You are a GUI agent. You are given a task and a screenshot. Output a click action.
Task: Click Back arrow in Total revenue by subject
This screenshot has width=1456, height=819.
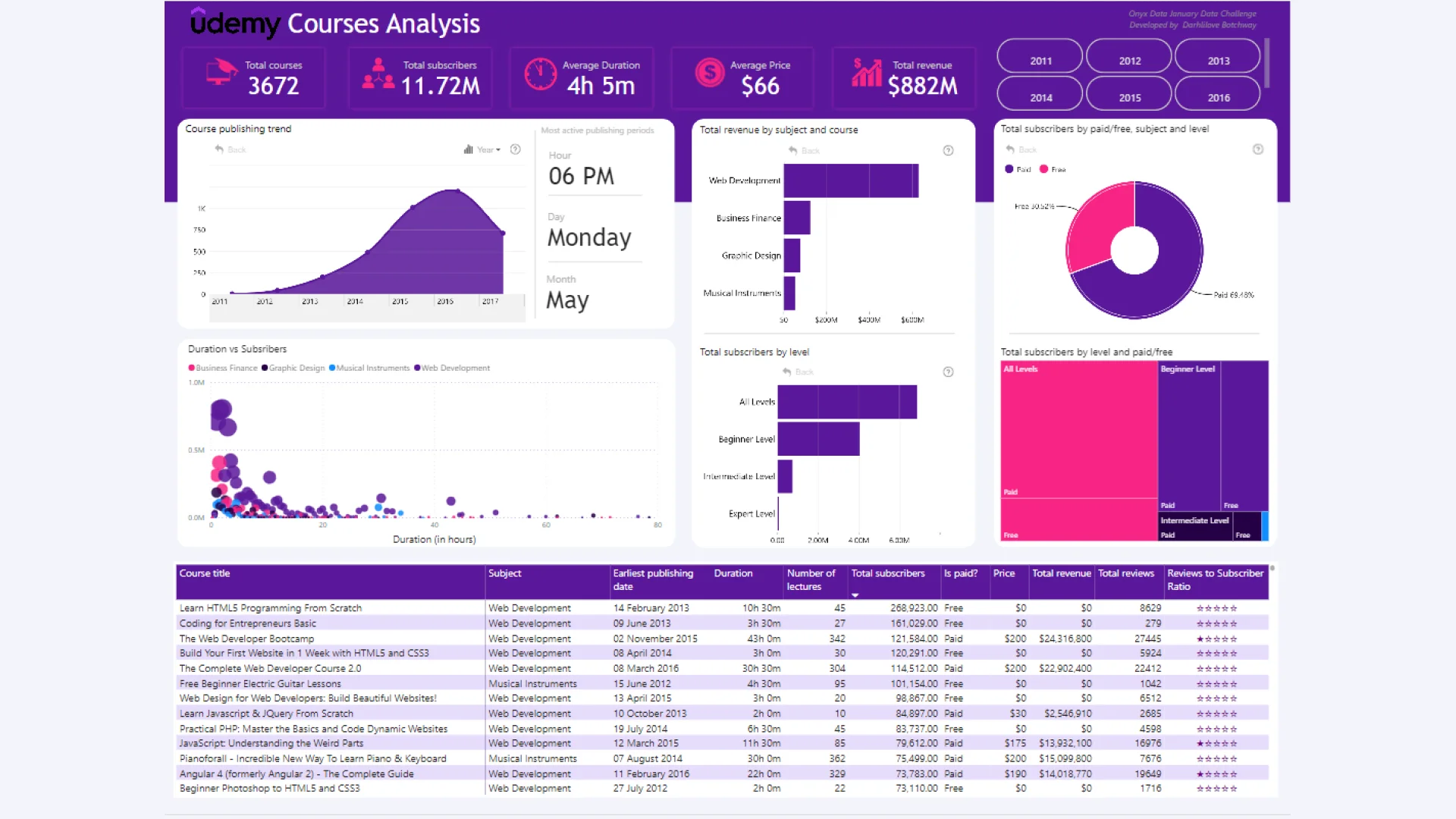coord(793,150)
